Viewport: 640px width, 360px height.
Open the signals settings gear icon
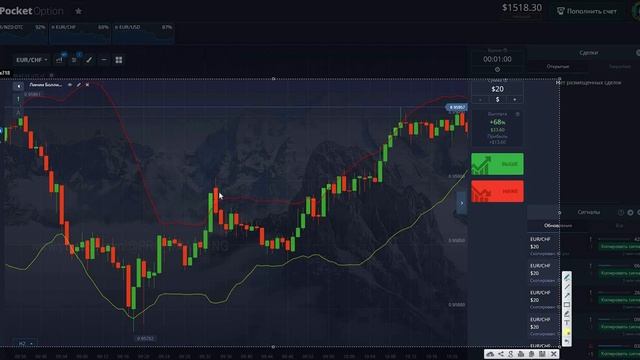(x=630, y=213)
